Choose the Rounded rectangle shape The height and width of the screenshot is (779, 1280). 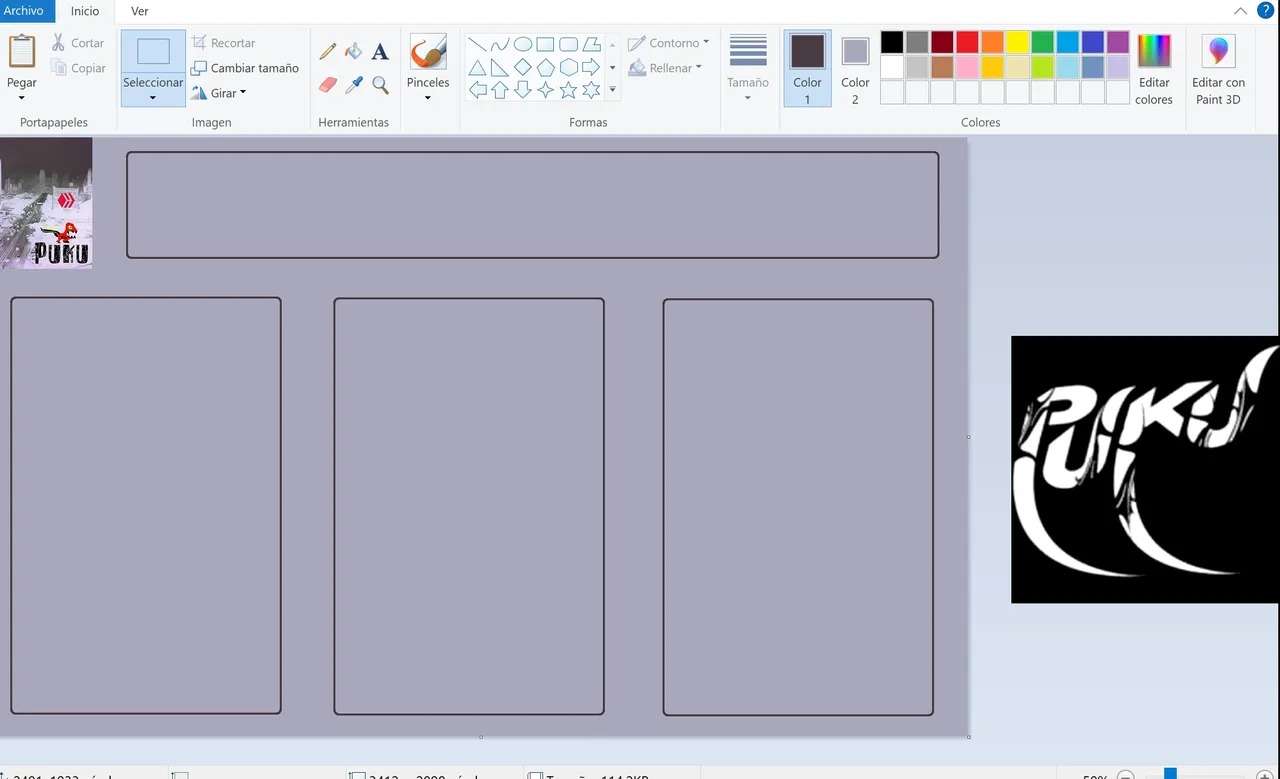[568, 44]
